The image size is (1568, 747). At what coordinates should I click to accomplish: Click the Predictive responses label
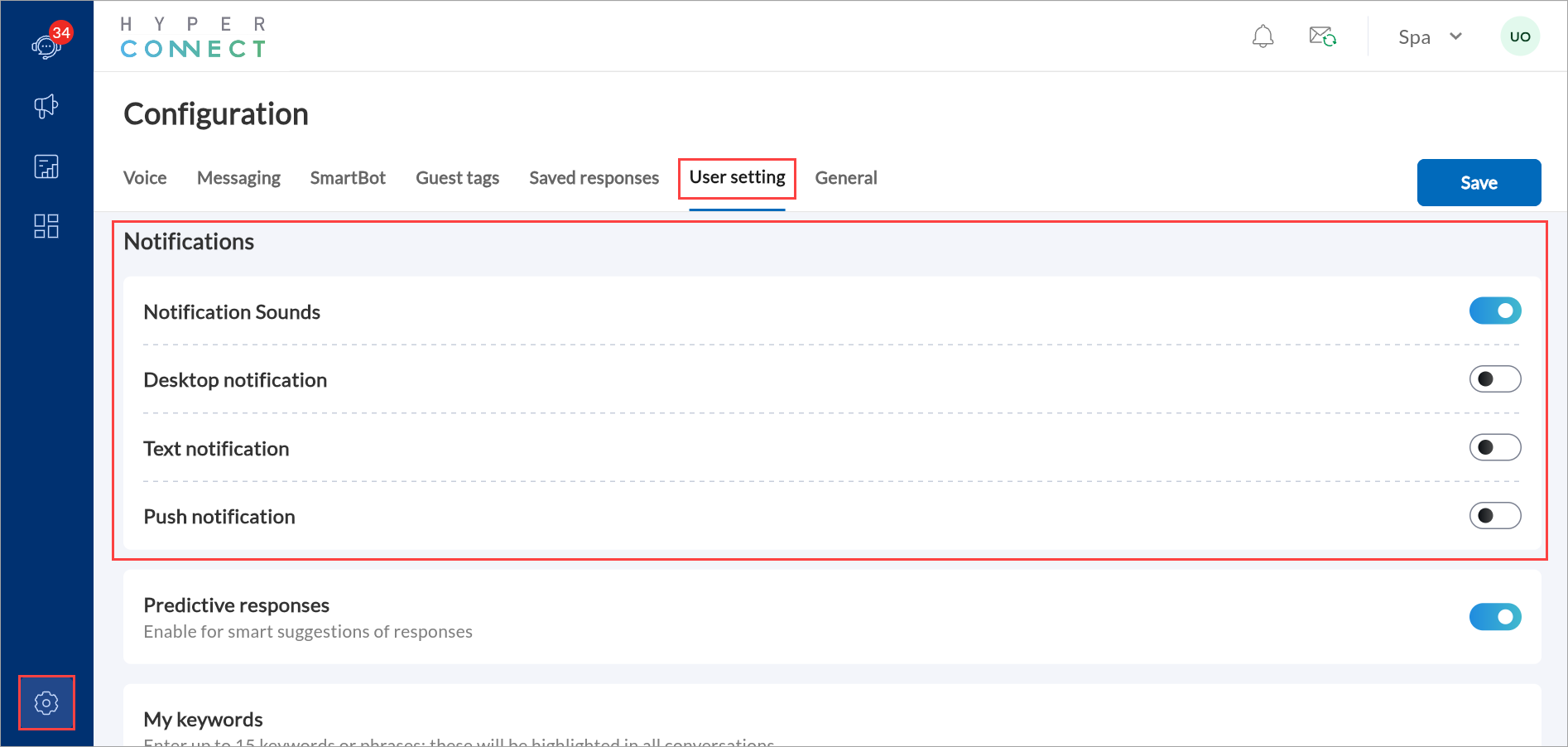tap(237, 605)
